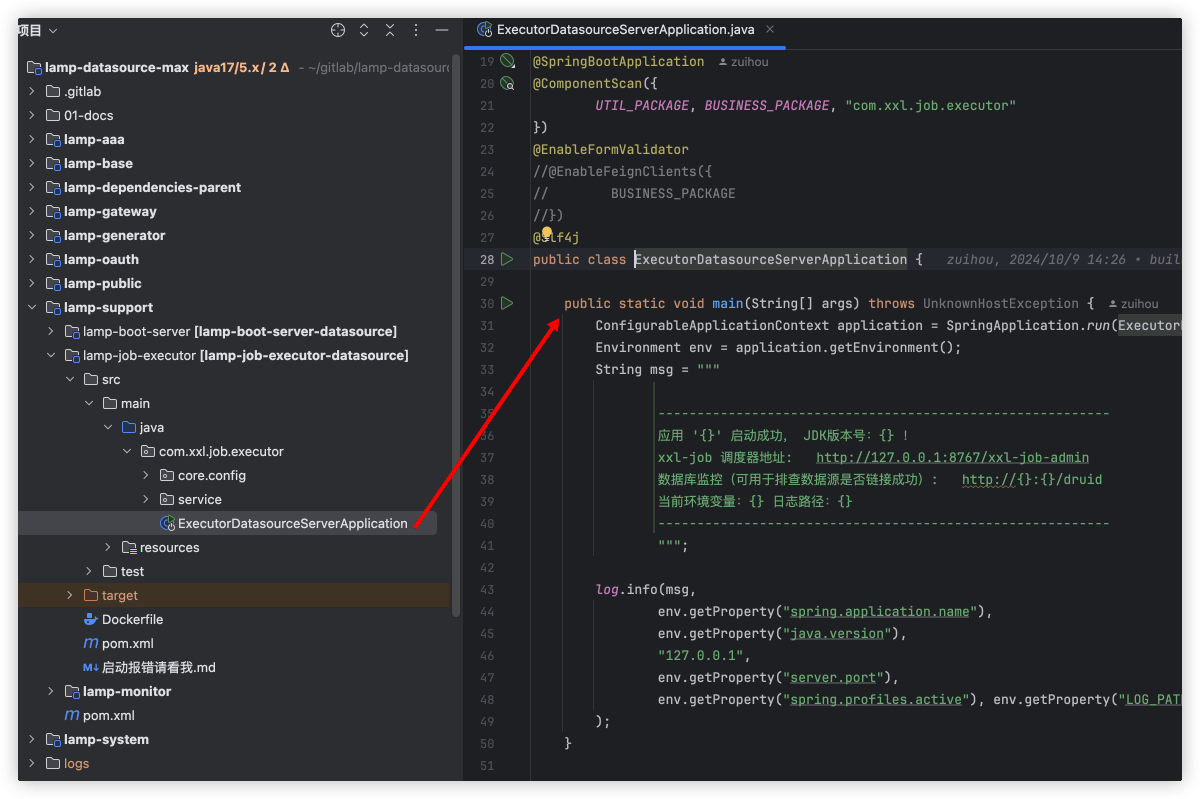The height and width of the screenshot is (799, 1200).
Task: Expand the lamp-gateway module folder
Action: coord(32,211)
